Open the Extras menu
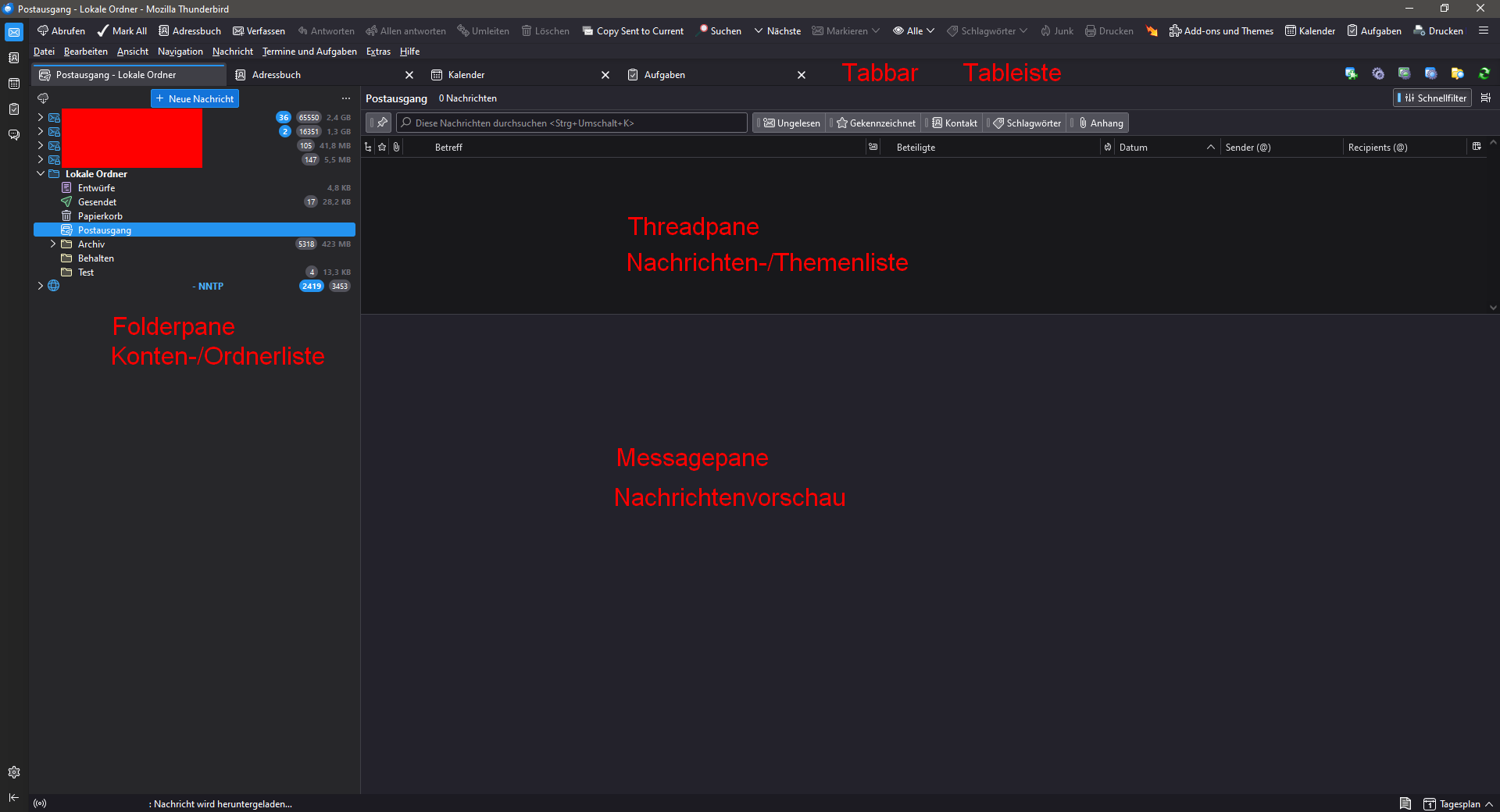This screenshot has width=1500, height=812. click(378, 52)
